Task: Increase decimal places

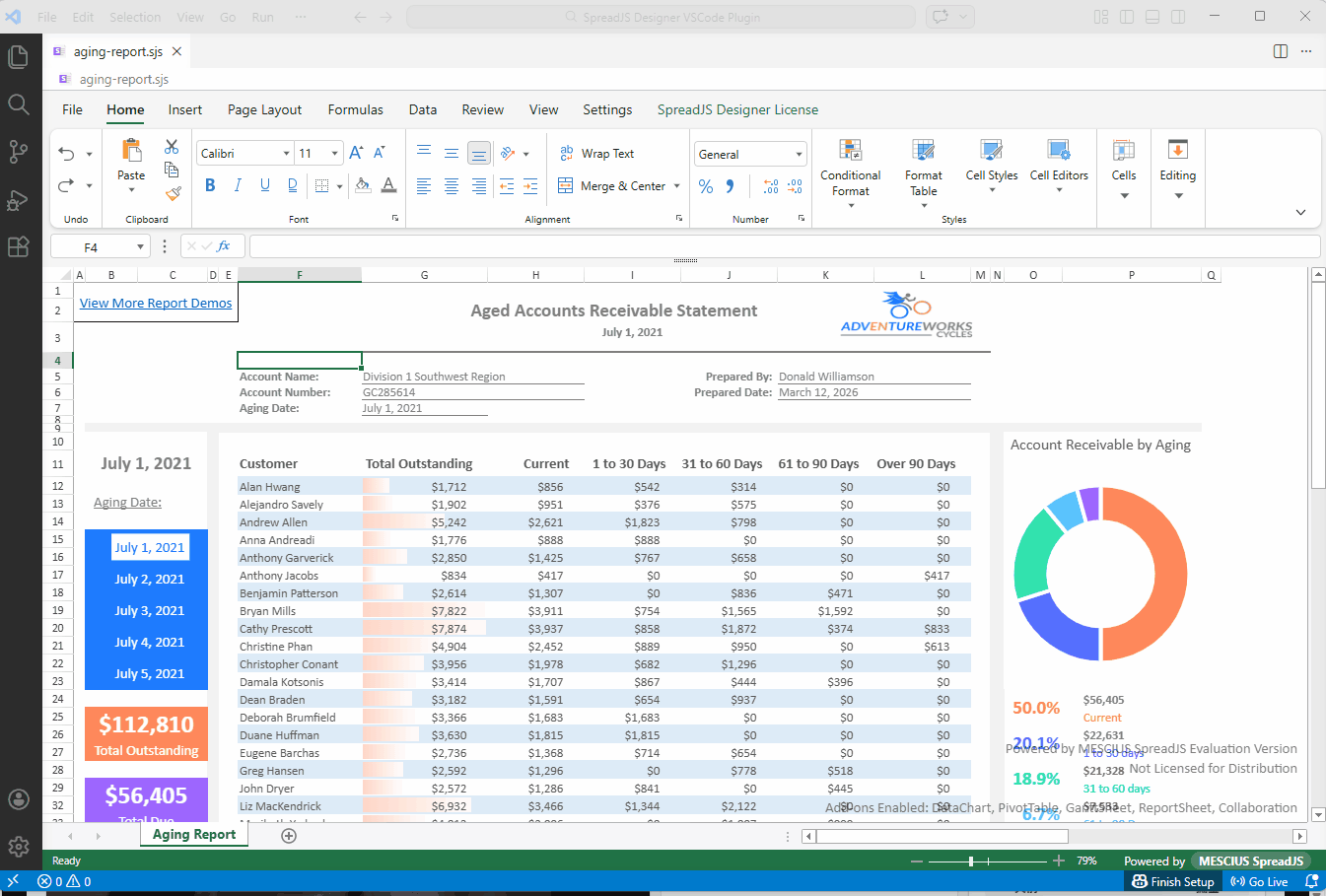Action: tap(771, 186)
